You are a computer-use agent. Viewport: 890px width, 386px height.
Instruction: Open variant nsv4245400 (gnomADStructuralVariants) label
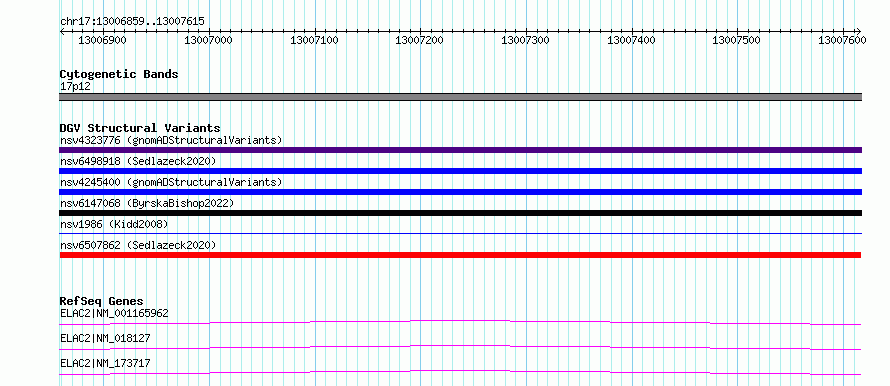tap(171, 182)
